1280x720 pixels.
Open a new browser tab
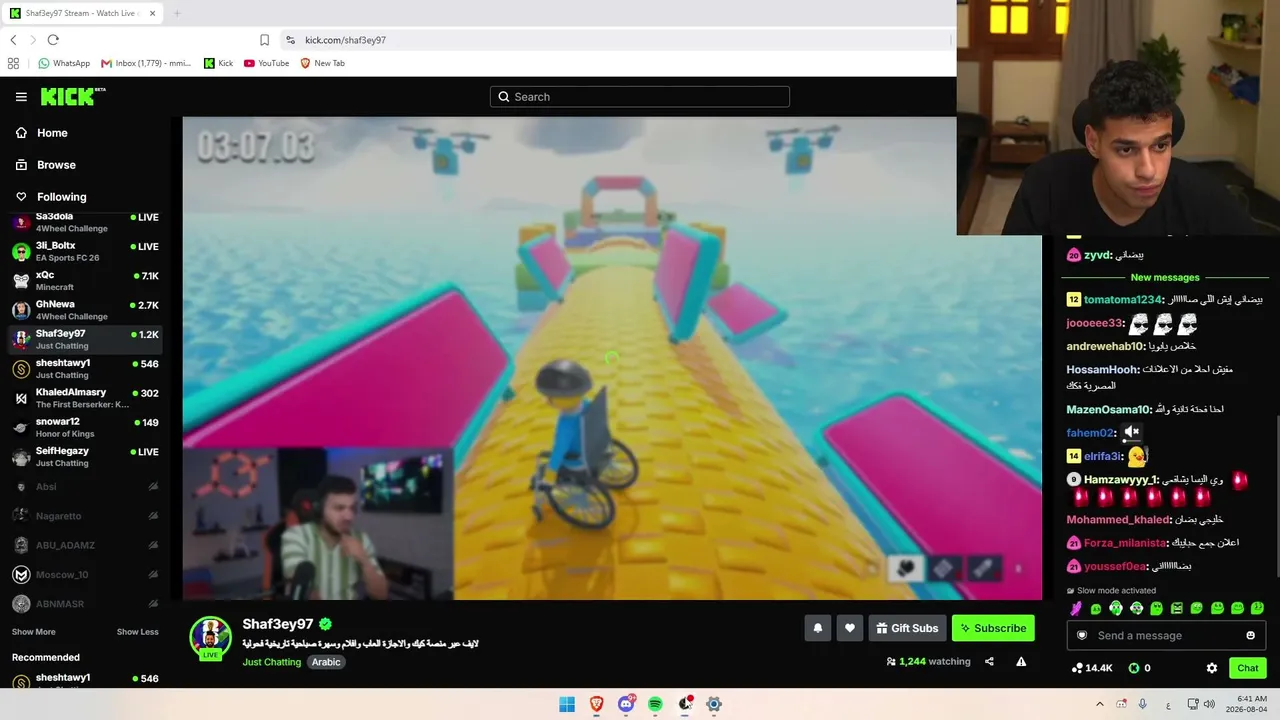pyautogui.click(x=177, y=13)
